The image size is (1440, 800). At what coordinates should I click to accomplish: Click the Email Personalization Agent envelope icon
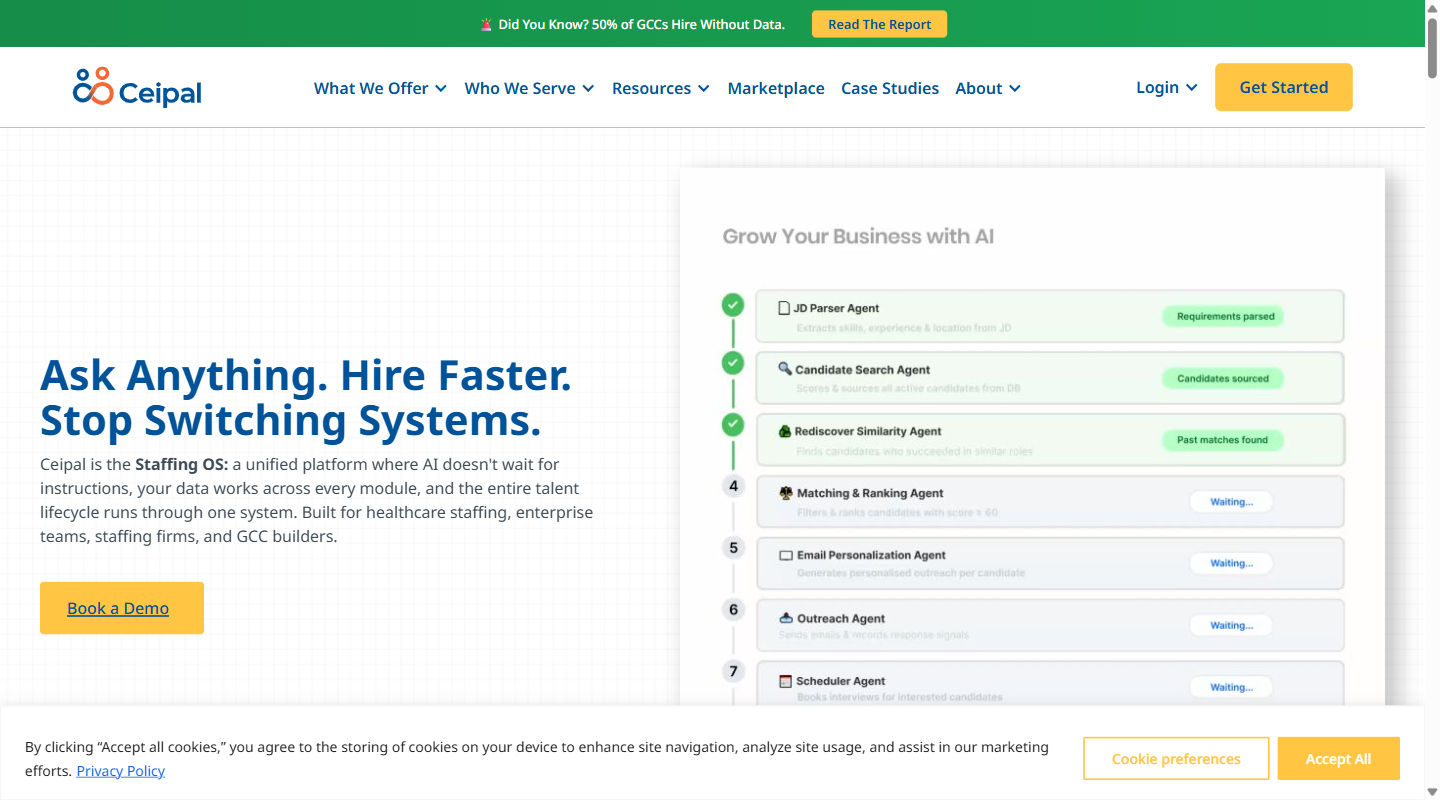pyautogui.click(x=786, y=555)
